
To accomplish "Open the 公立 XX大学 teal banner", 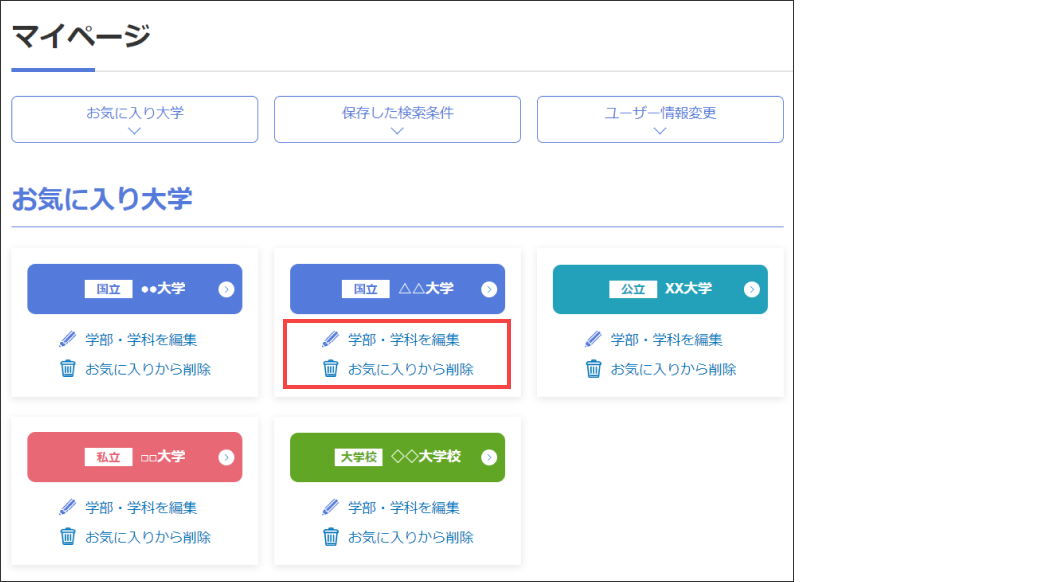I will (660, 289).
